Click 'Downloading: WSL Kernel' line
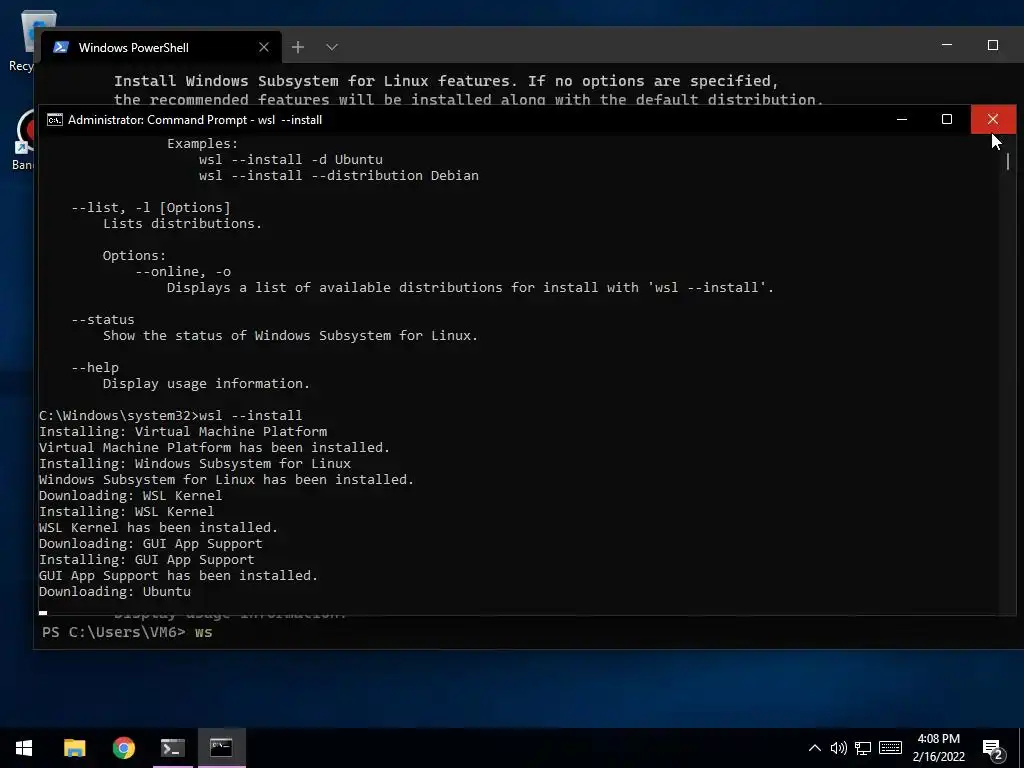The height and width of the screenshot is (768, 1024). tap(131, 496)
